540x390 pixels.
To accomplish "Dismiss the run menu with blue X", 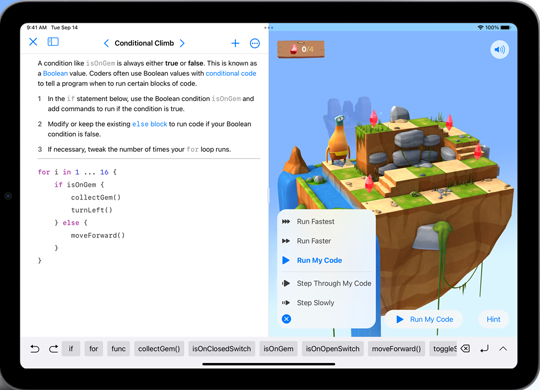I will point(286,319).
